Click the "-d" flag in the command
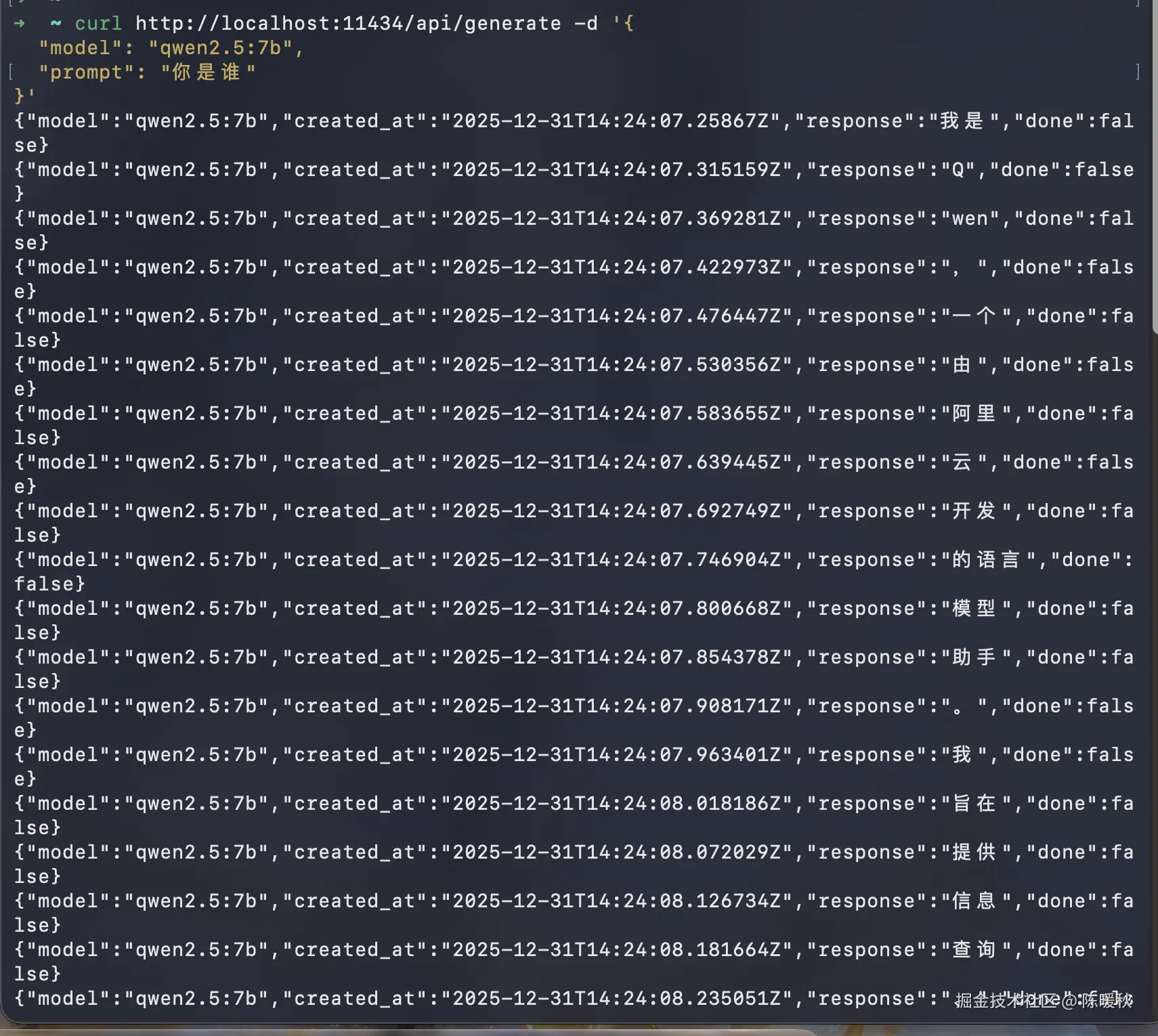This screenshot has height=1036, width=1158. pyautogui.click(x=586, y=24)
